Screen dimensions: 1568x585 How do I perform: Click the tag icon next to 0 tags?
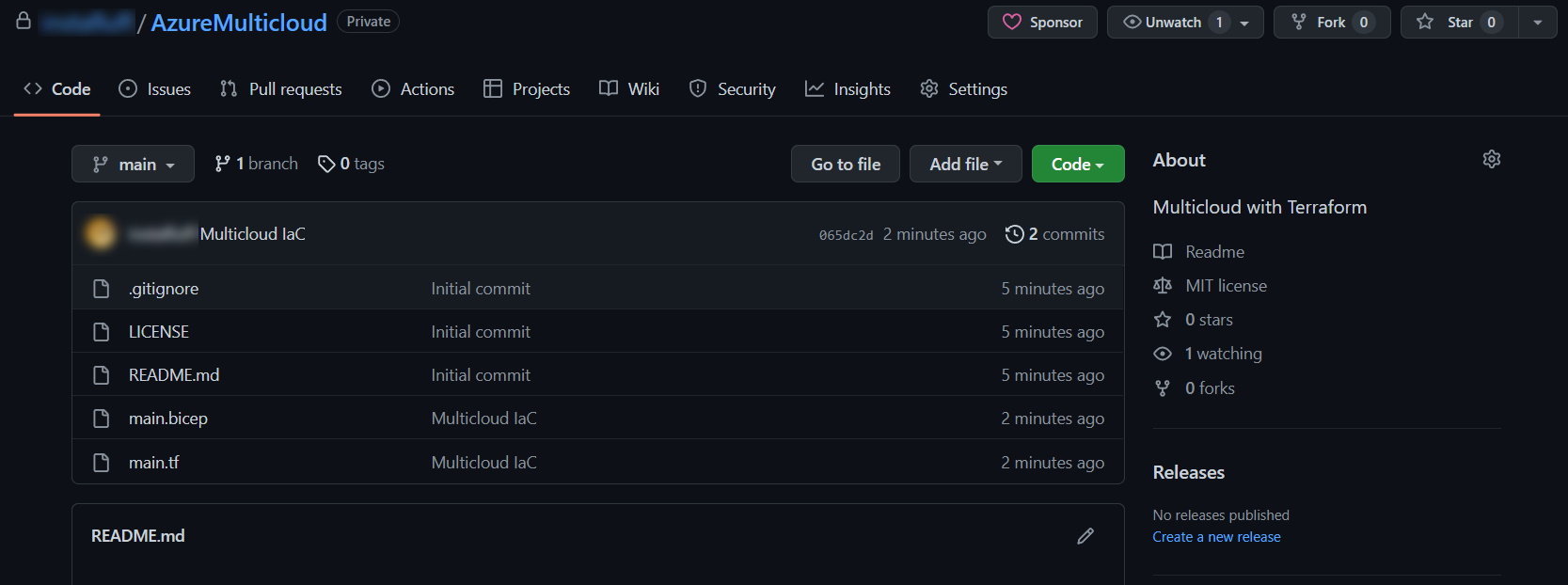(x=326, y=164)
